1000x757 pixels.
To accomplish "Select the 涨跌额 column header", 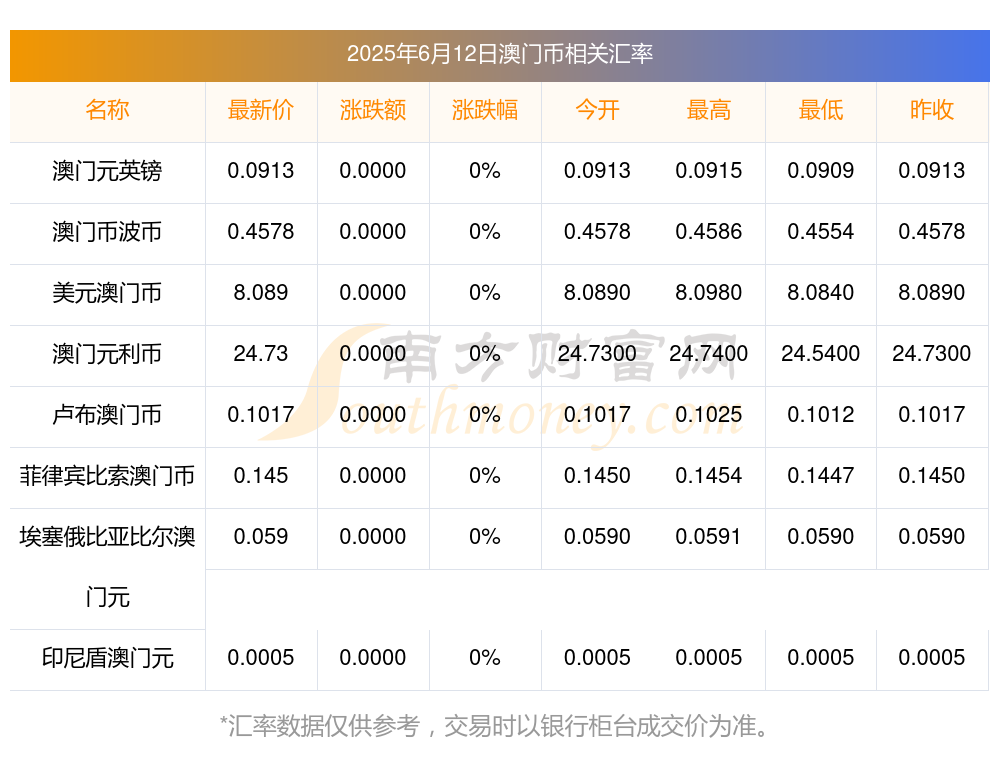I will 372,110.
